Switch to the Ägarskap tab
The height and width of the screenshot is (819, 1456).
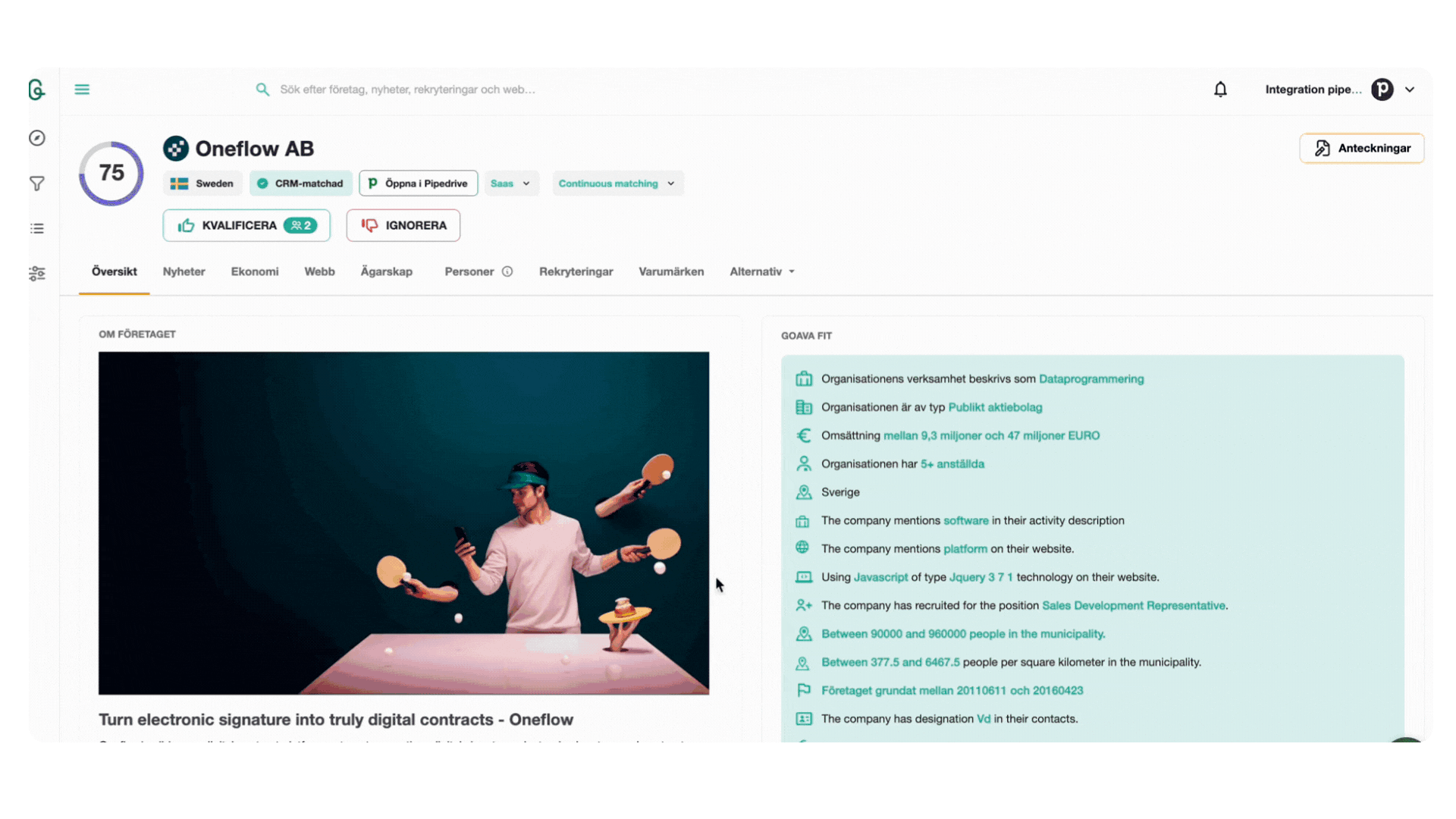[386, 271]
